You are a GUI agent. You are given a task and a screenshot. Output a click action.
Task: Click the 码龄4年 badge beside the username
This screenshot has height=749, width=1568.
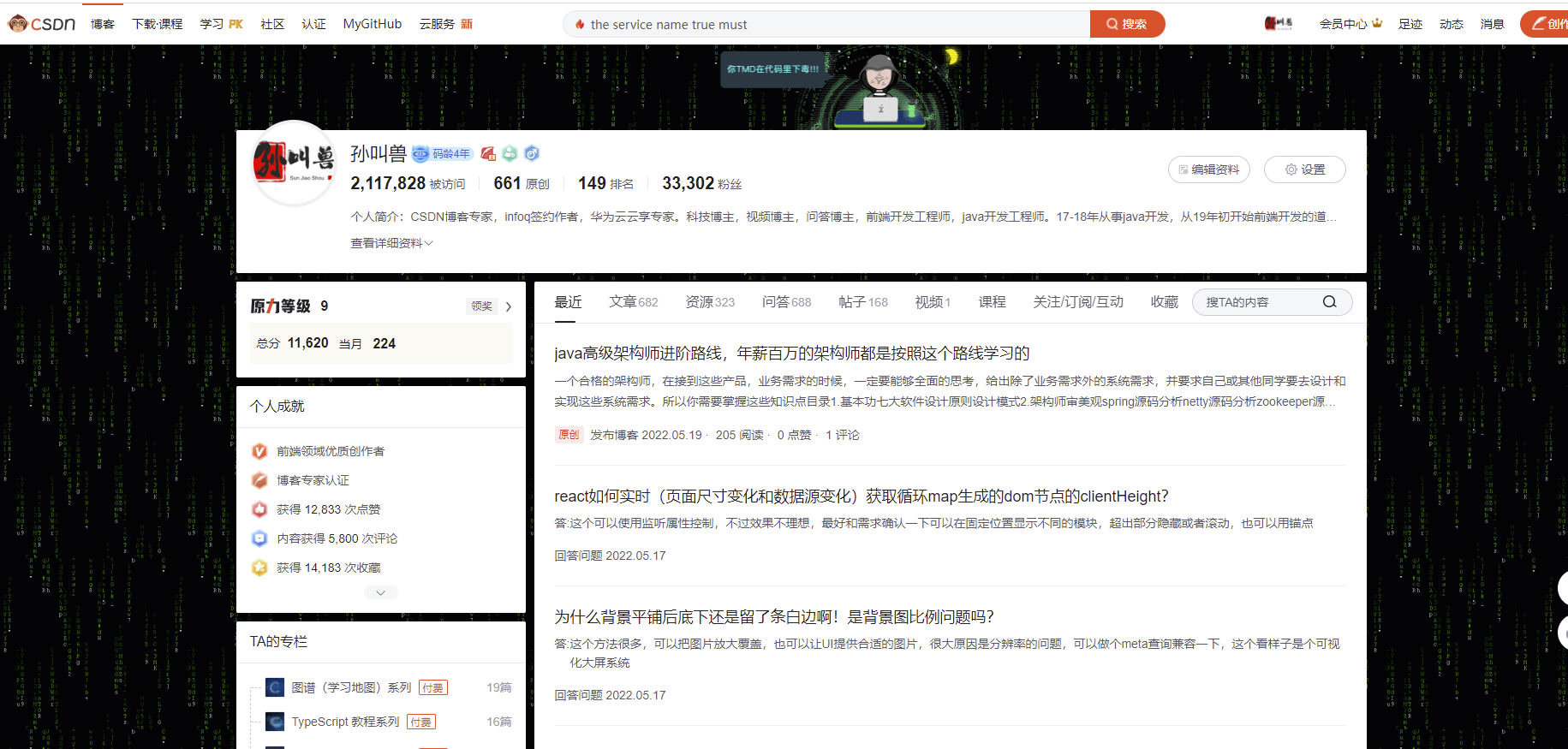pyautogui.click(x=442, y=154)
